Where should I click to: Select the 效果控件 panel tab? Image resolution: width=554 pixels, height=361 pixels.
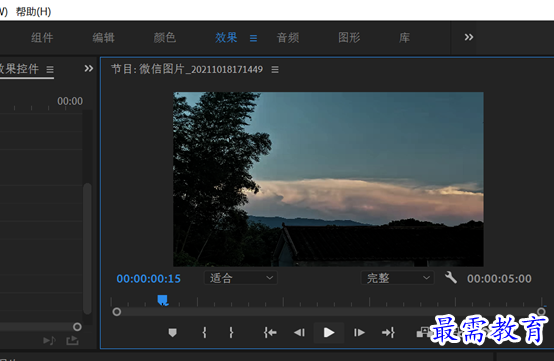coord(19,69)
